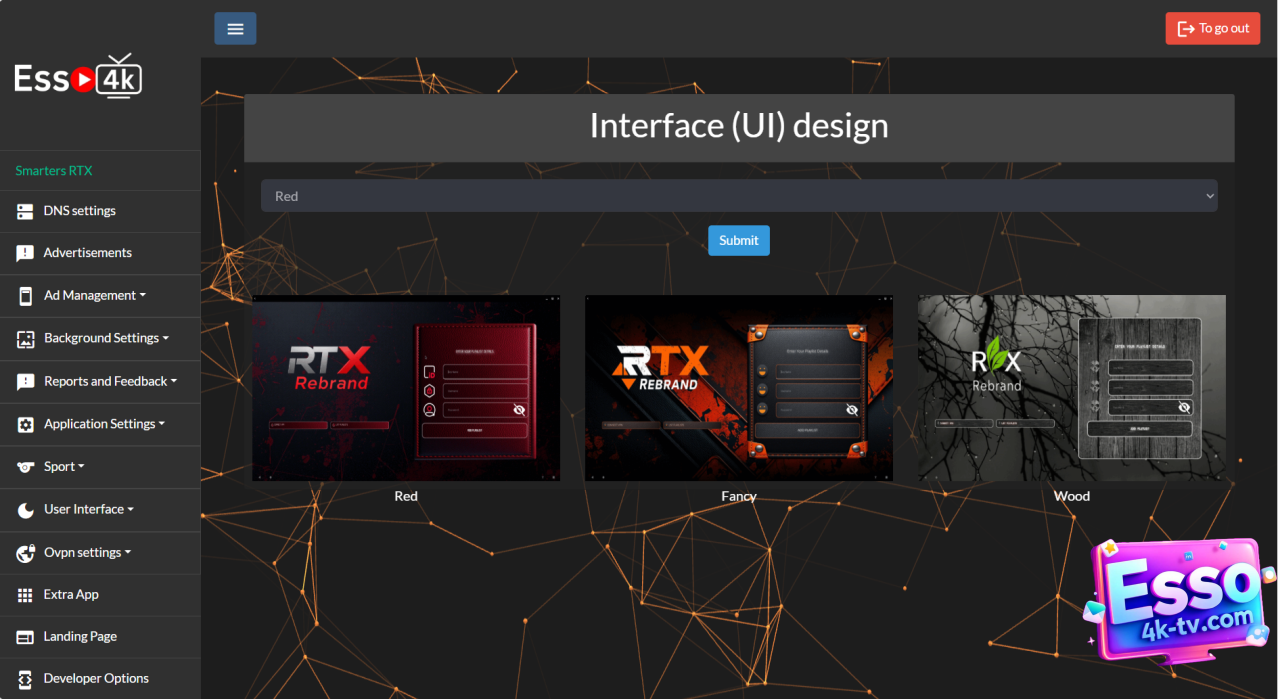Select the Wood theme preview thumbnail
The width and height of the screenshot is (1280, 699).
tap(1071, 388)
